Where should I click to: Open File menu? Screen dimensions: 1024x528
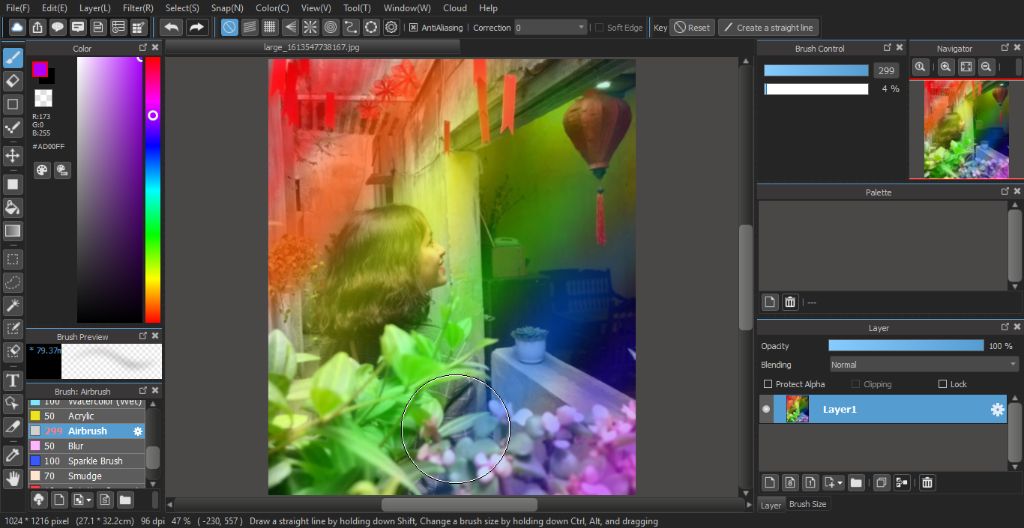[17, 8]
